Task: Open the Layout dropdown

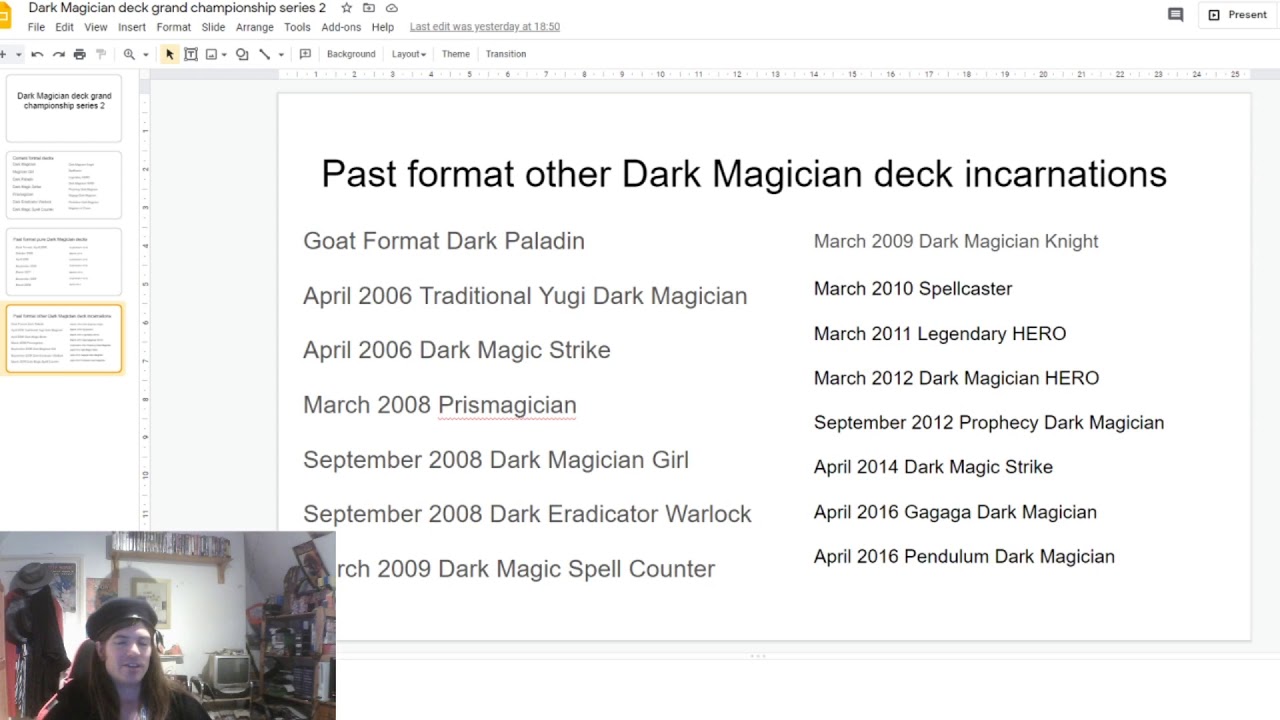Action: [408, 54]
